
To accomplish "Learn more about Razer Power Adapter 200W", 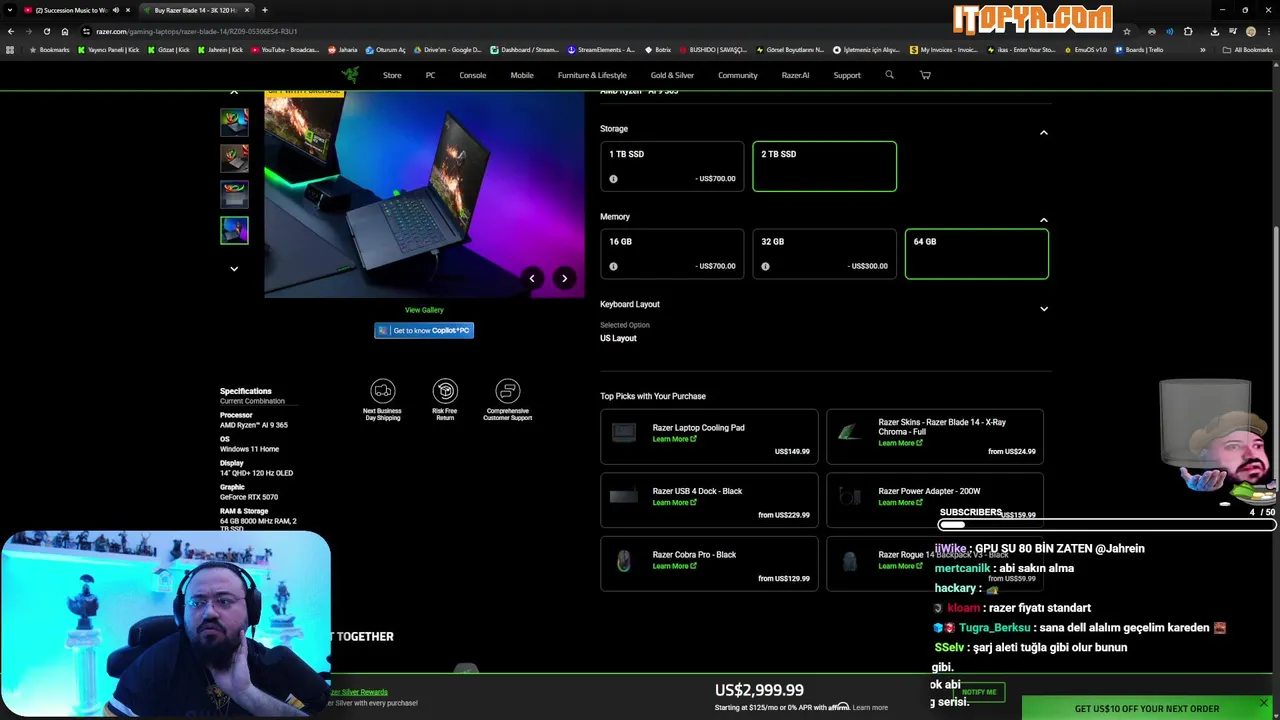I will pos(900,502).
